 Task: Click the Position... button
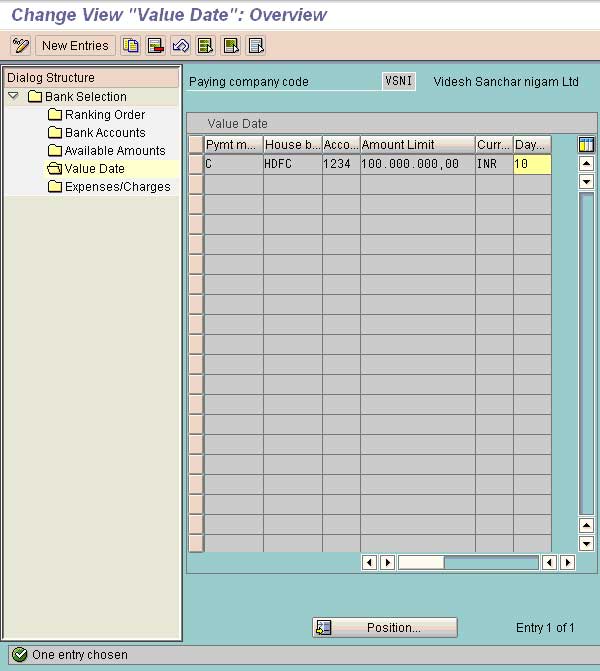coord(384,628)
